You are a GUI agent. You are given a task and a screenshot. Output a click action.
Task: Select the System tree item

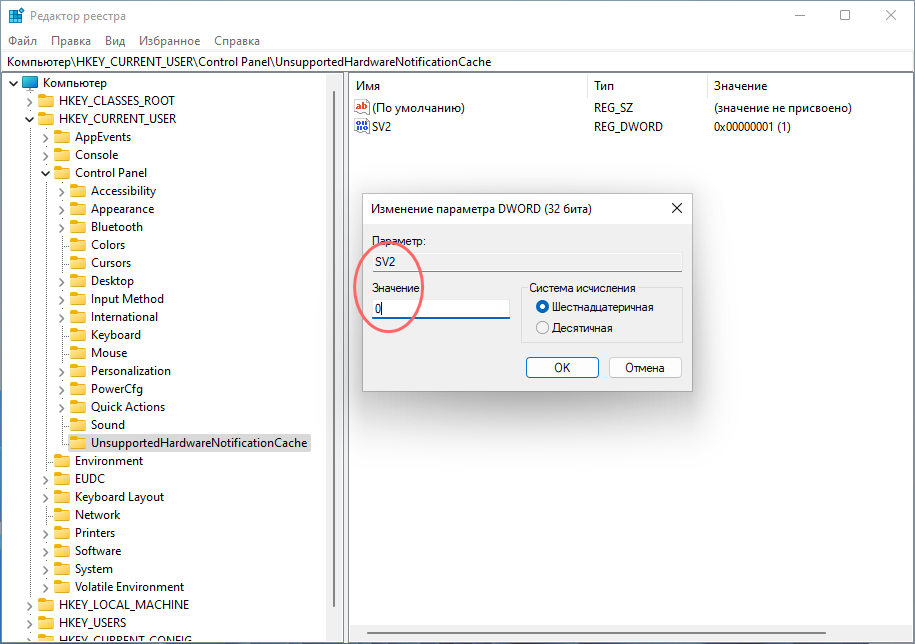94,569
